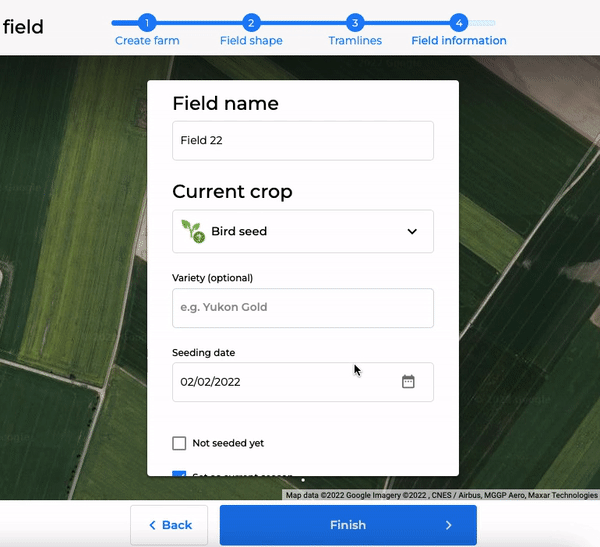This screenshot has width=600, height=547.
Task: Open the Create farm step
Action: point(147,41)
